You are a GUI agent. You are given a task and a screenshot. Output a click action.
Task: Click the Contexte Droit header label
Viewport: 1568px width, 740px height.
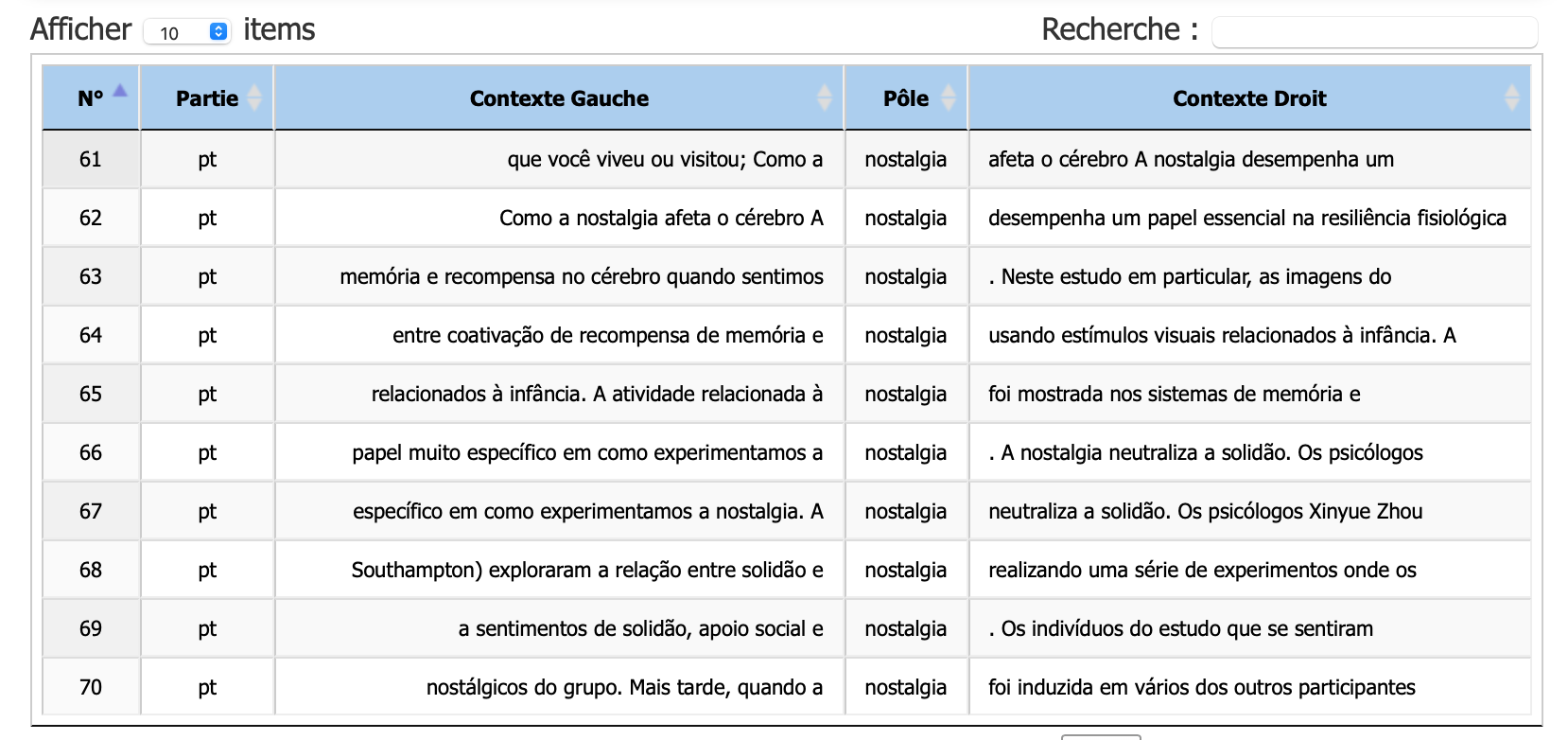click(x=1248, y=98)
